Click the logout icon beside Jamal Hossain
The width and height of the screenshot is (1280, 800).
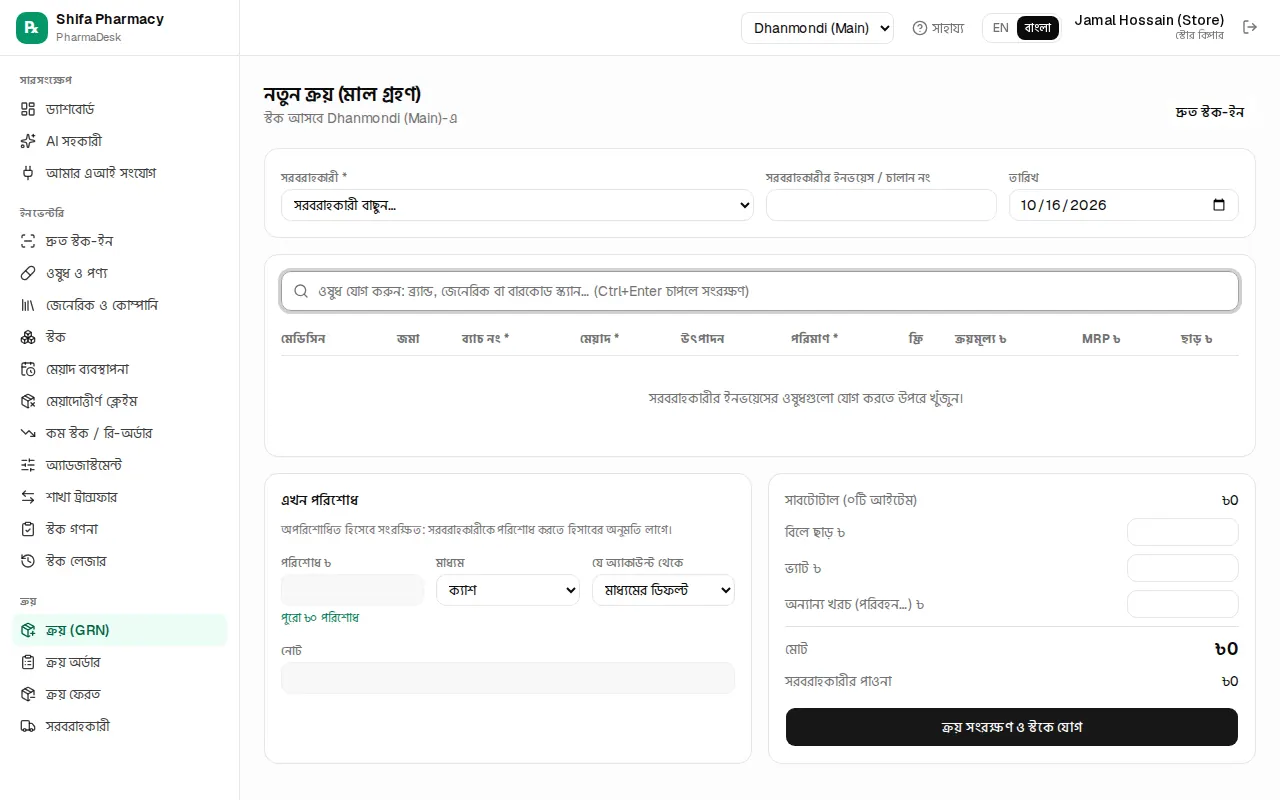tap(1250, 27)
